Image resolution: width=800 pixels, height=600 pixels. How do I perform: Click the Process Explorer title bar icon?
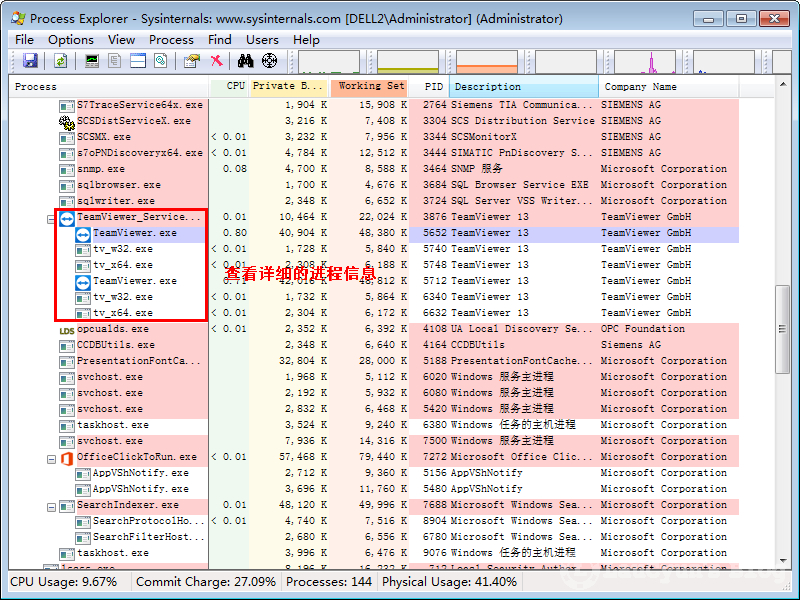(18, 18)
